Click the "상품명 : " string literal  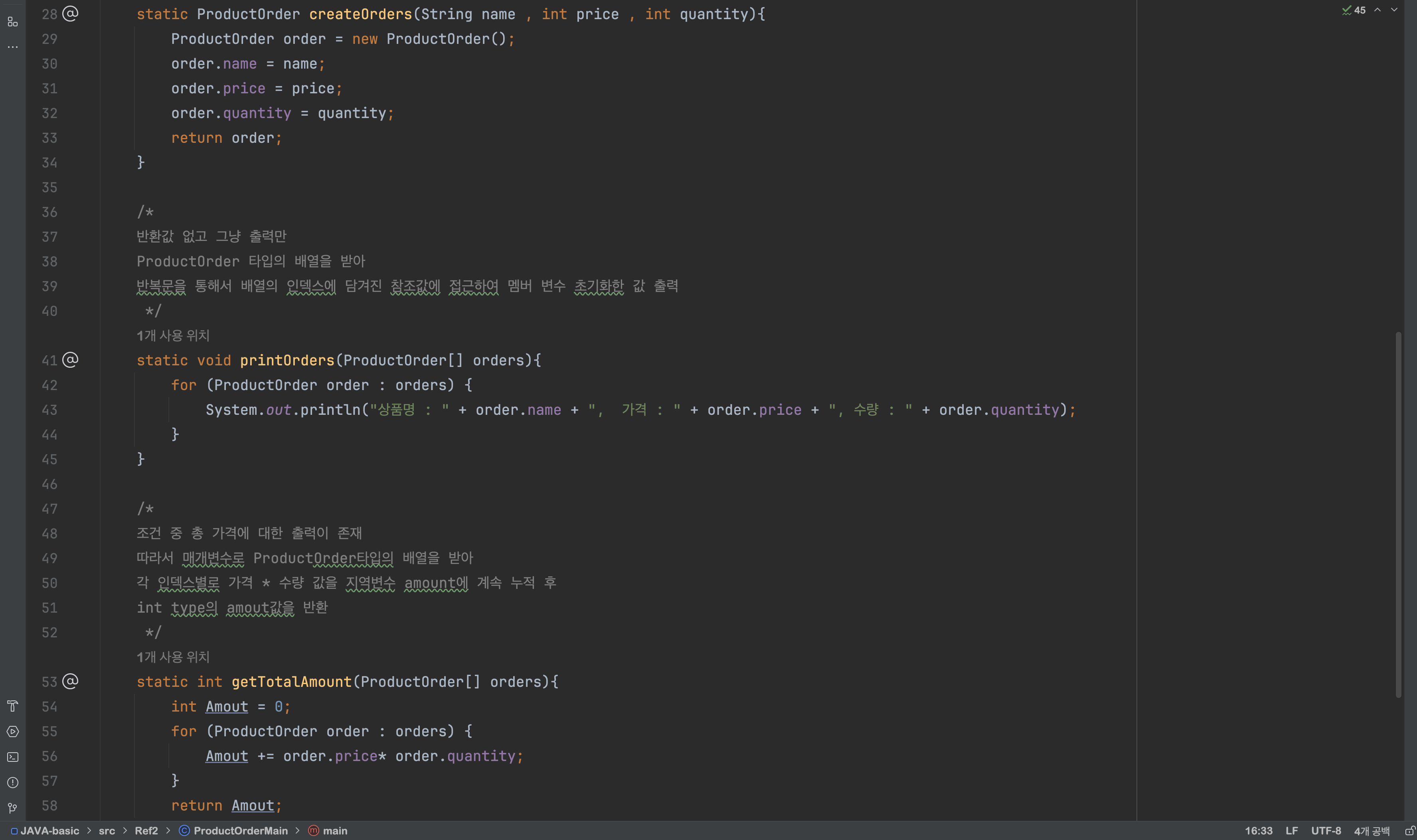pos(409,410)
